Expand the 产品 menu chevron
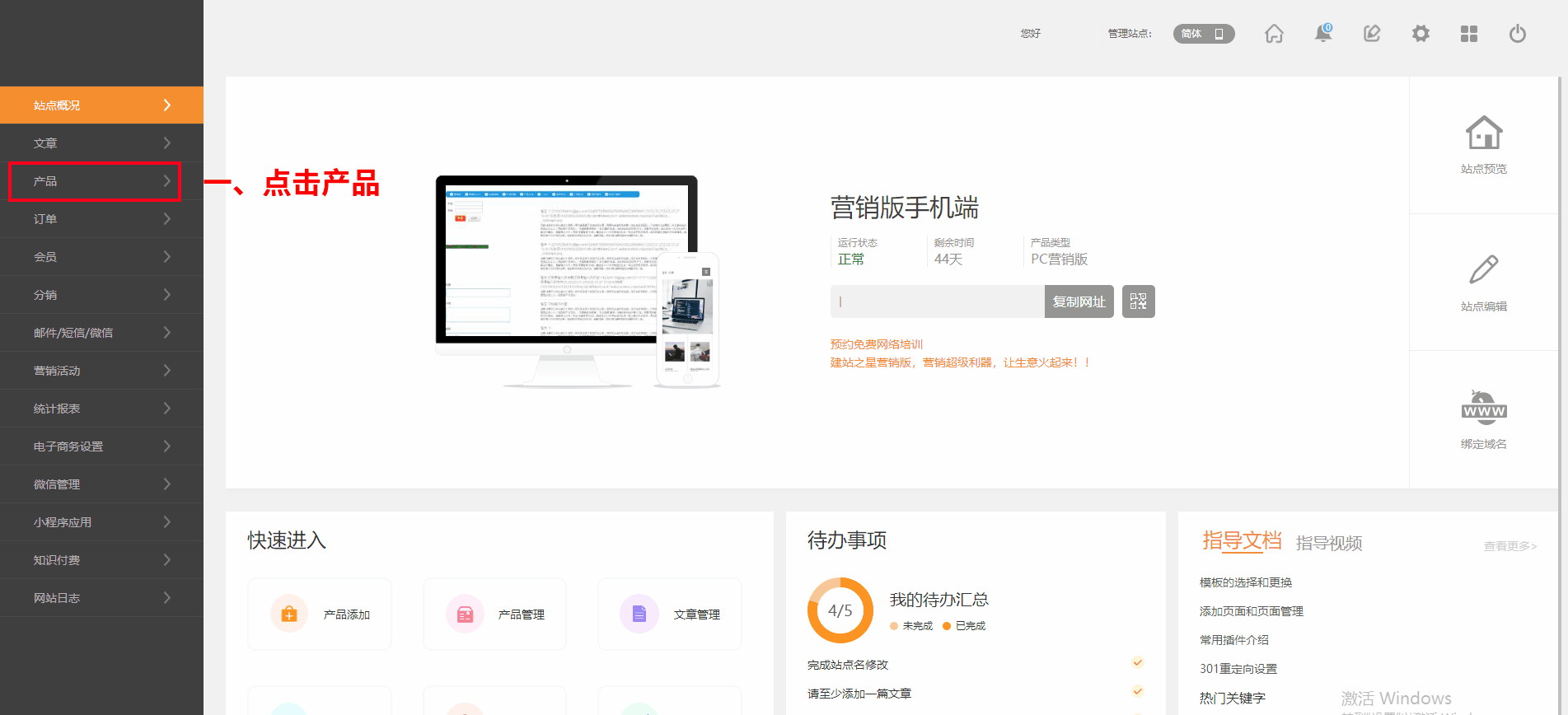Screen dimensions: 1568x715 167,180
